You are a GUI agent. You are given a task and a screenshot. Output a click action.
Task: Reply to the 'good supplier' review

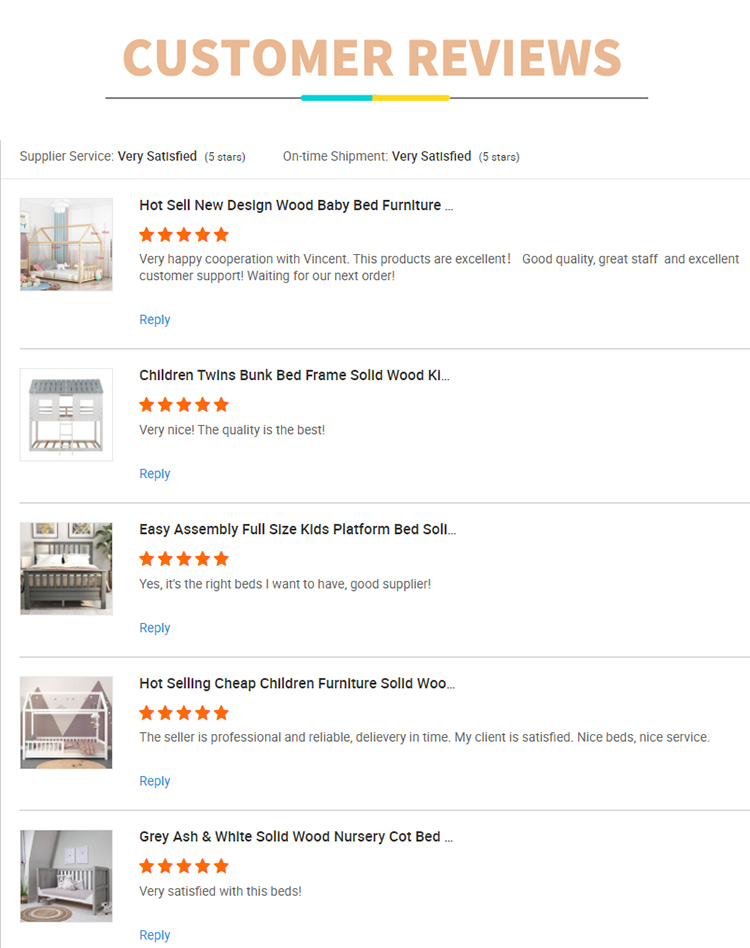tap(154, 628)
